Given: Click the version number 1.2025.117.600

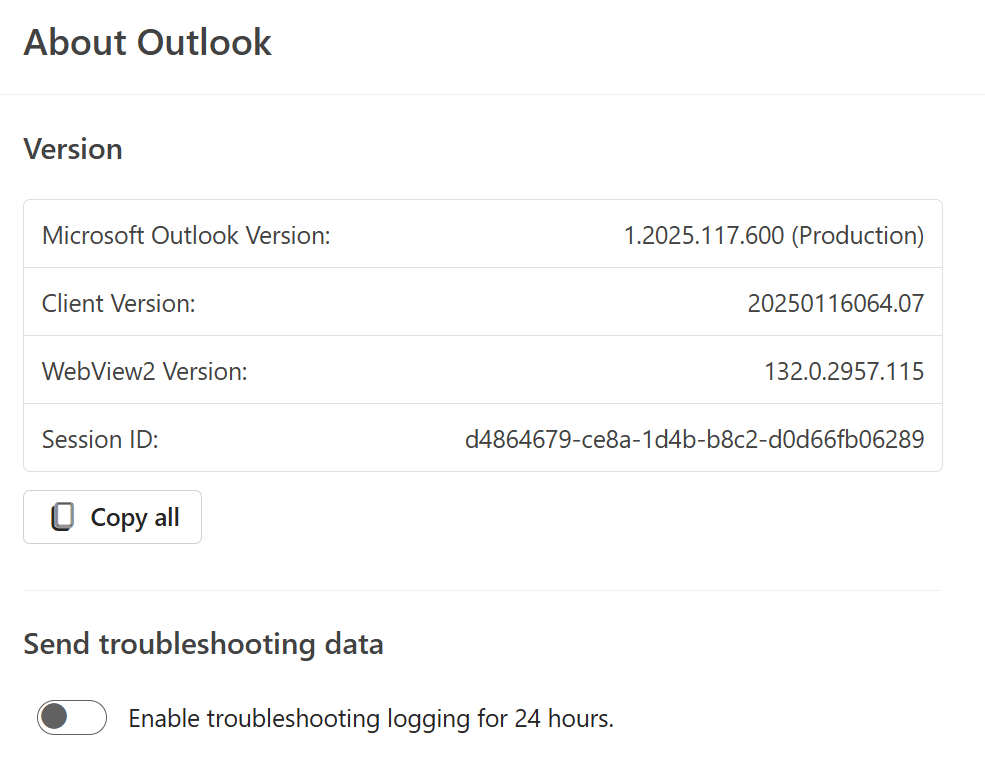Looking at the screenshot, I should point(704,236).
